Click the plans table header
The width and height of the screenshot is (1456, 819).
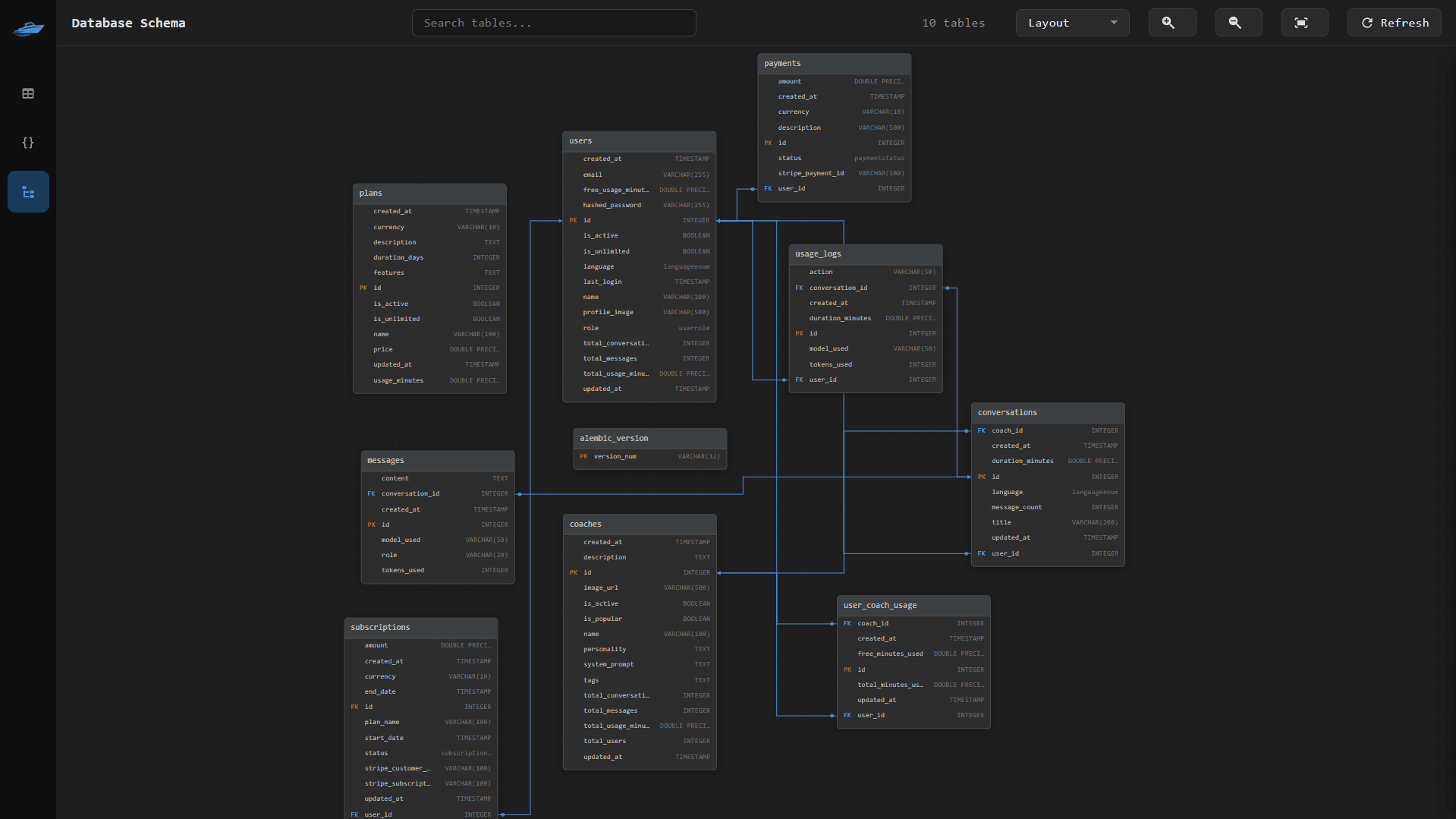coord(429,194)
